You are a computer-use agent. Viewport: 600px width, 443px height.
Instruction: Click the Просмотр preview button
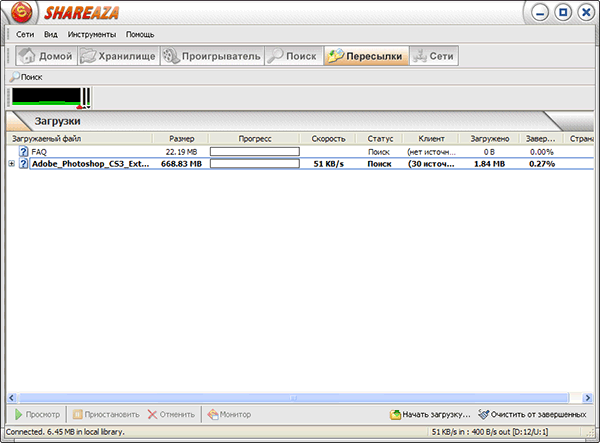tap(37, 414)
